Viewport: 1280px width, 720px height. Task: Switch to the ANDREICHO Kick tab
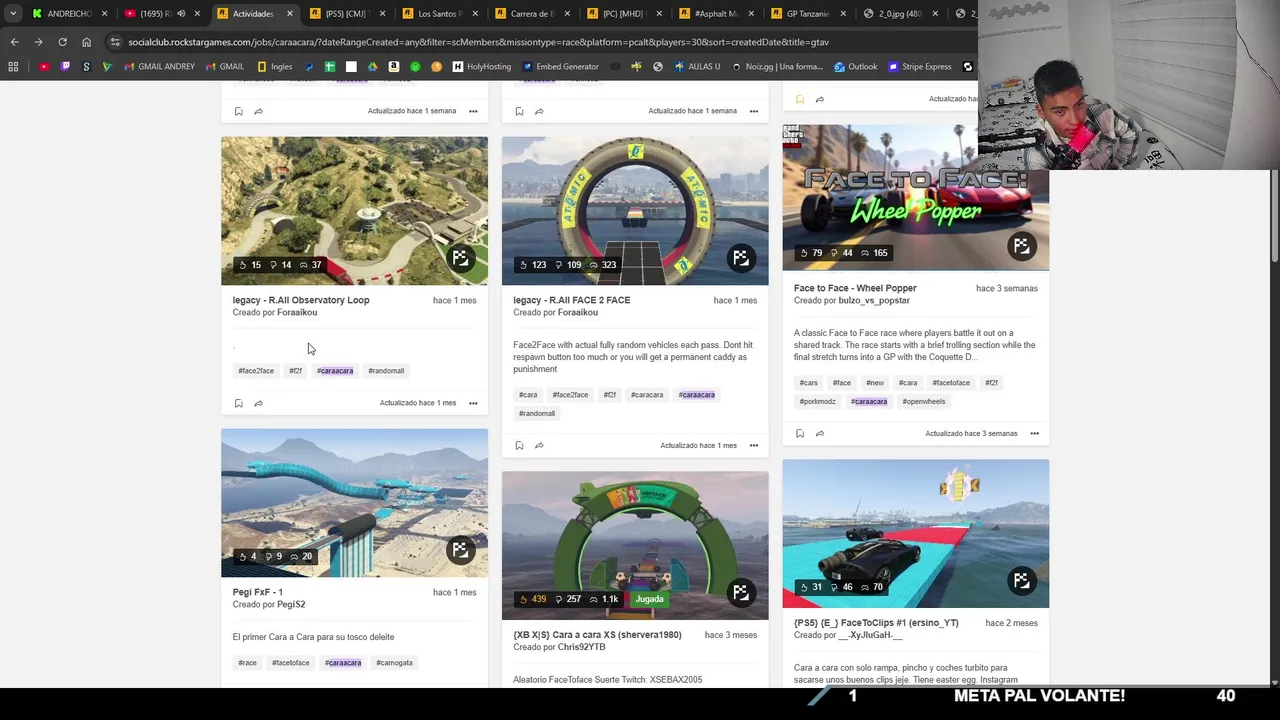point(68,14)
